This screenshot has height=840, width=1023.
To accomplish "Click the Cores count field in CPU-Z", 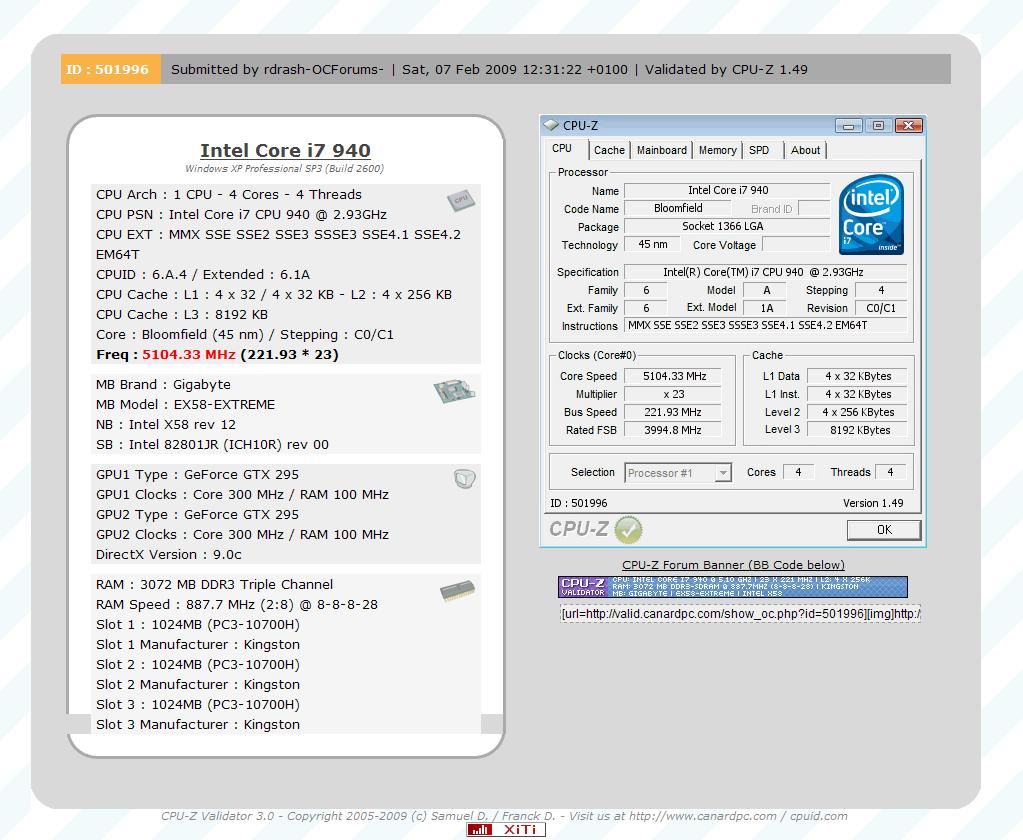I will (798, 472).
